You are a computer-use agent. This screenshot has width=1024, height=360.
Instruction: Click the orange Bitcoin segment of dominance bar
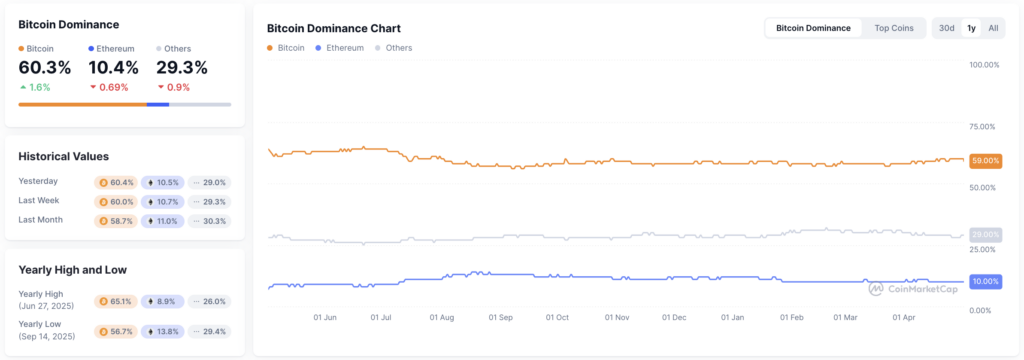(82, 105)
